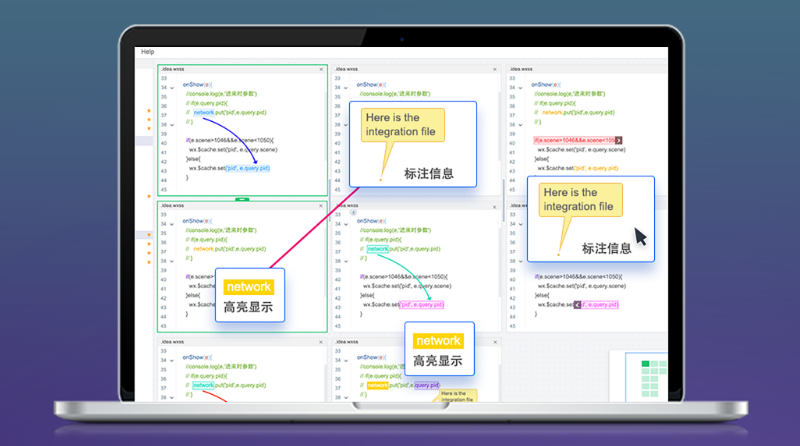Click the dark arrow icon before pink highlight

(576, 304)
